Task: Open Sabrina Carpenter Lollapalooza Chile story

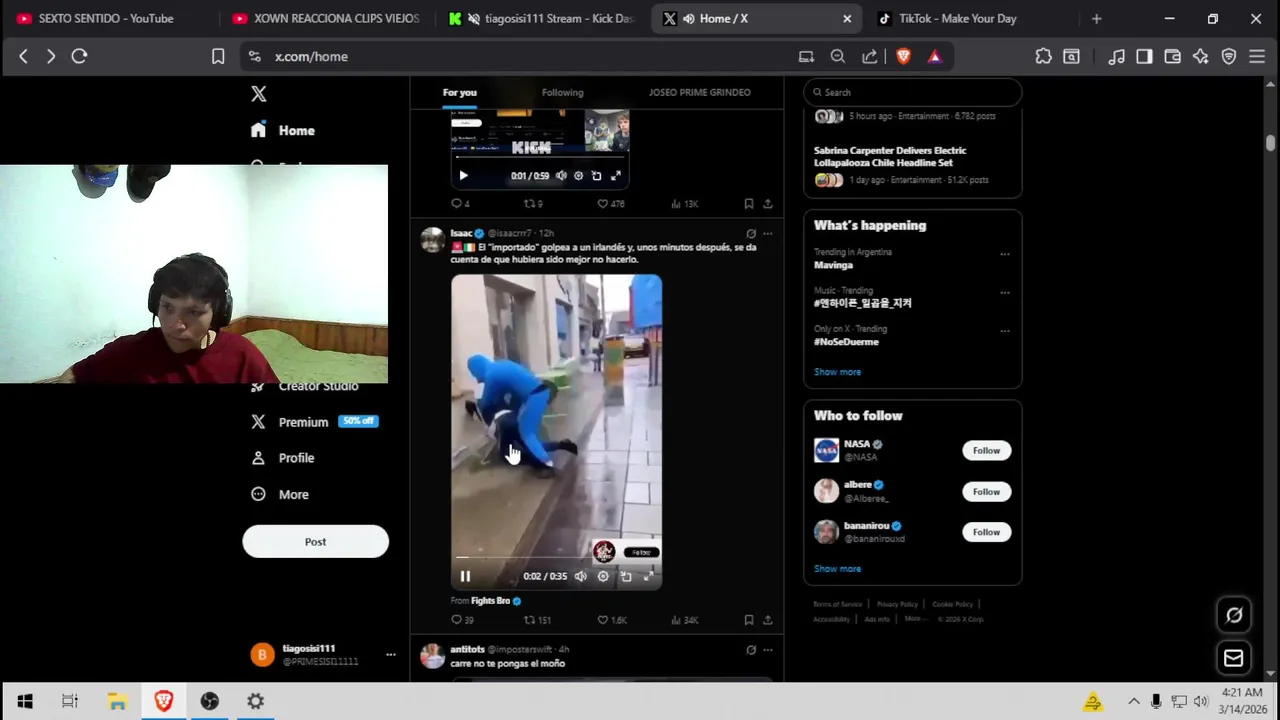Action: [890, 156]
